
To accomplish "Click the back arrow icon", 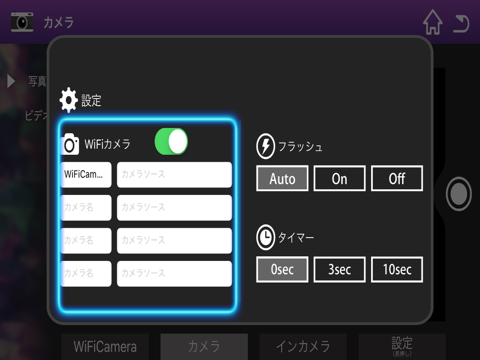I will tap(461, 24).
